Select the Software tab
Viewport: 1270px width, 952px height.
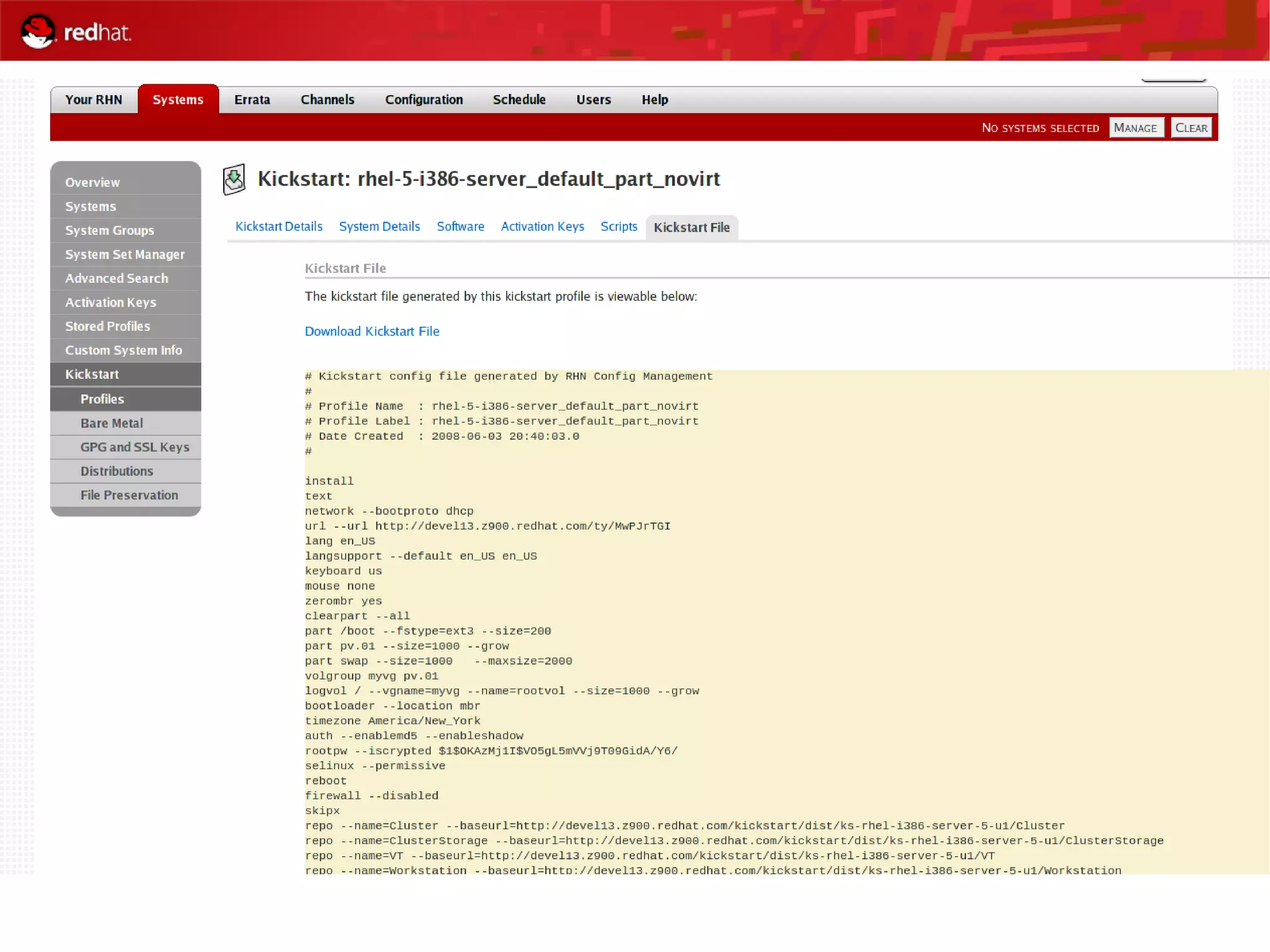point(460,226)
